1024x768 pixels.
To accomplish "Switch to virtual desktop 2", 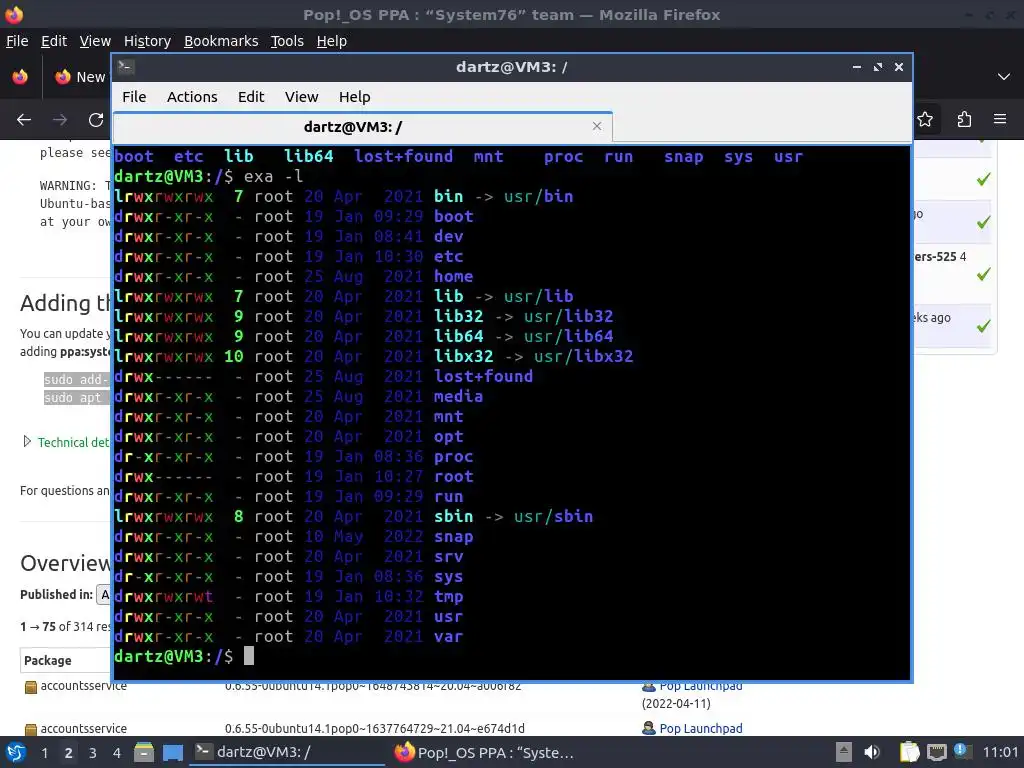I will click(69, 753).
